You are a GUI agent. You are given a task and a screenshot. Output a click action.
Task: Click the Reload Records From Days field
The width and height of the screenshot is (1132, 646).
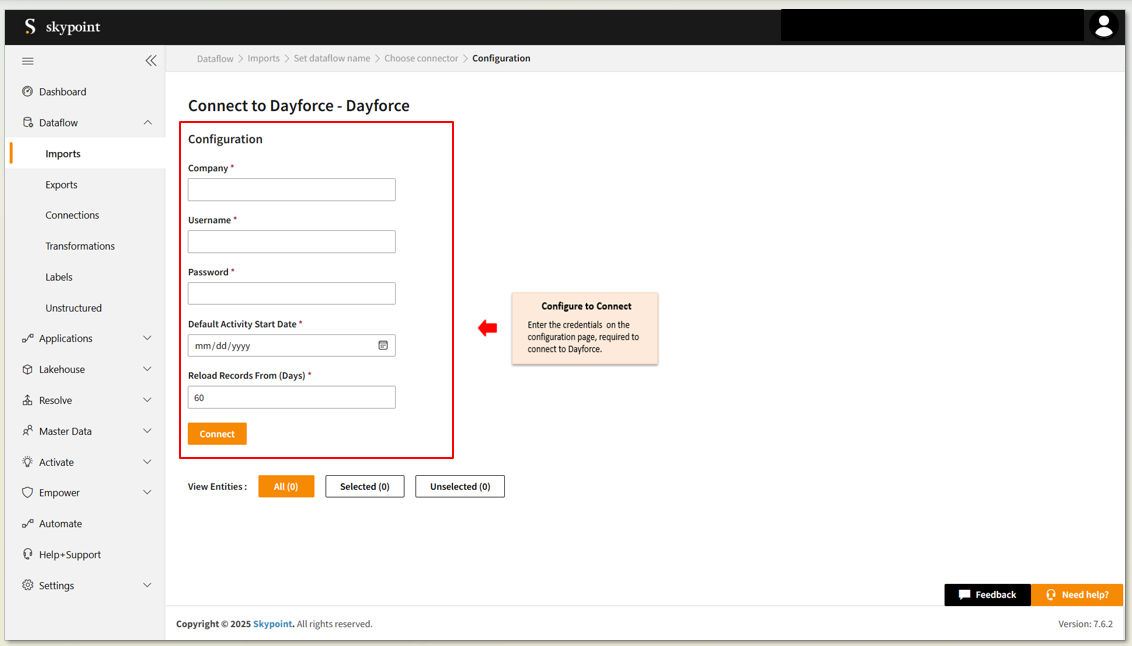[x=292, y=398]
